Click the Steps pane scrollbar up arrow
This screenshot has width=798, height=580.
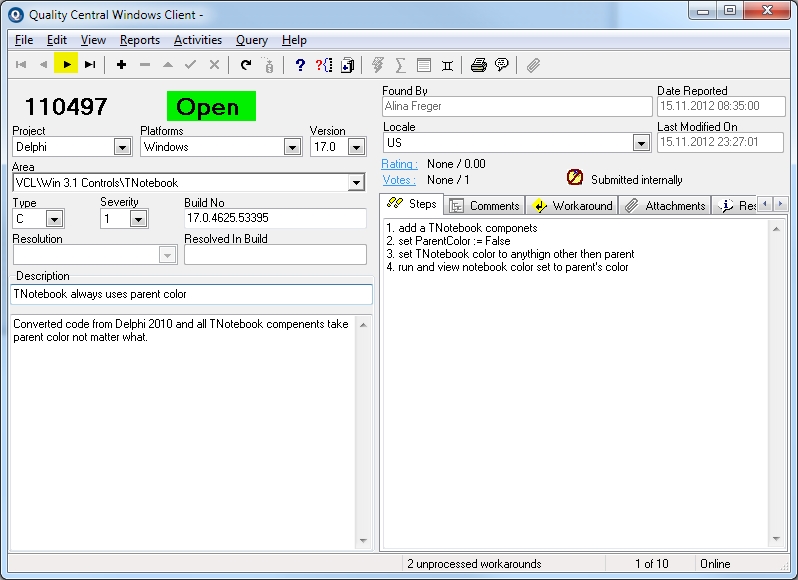point(776,229)
